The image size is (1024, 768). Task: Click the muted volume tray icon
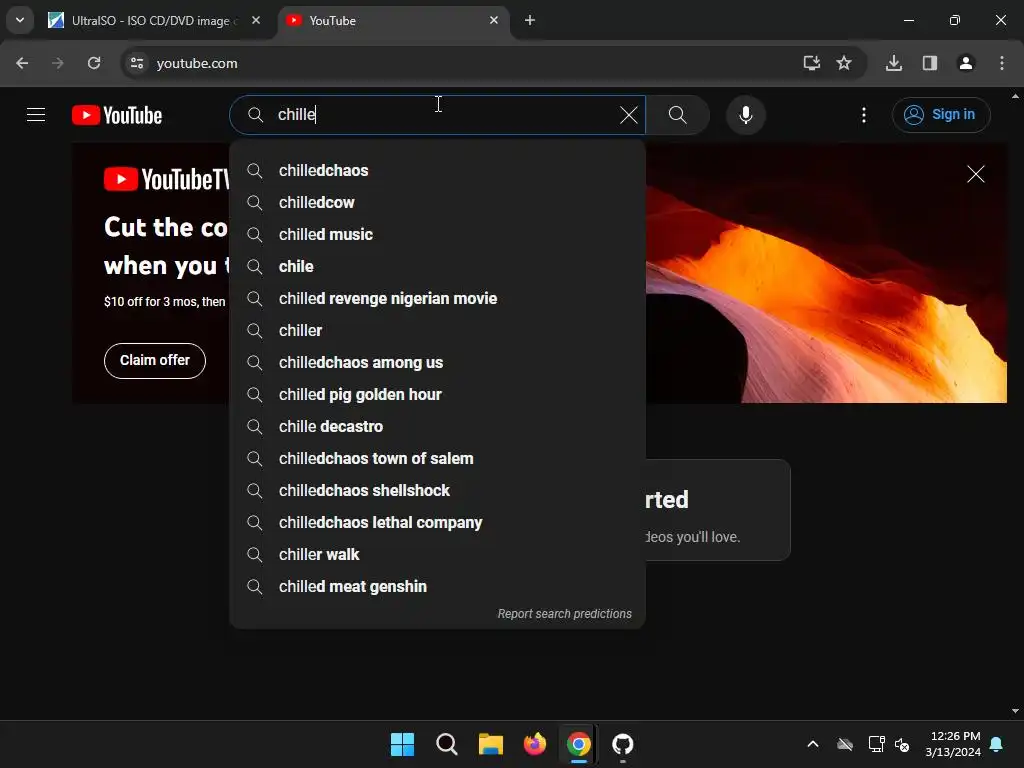[903, 744]
